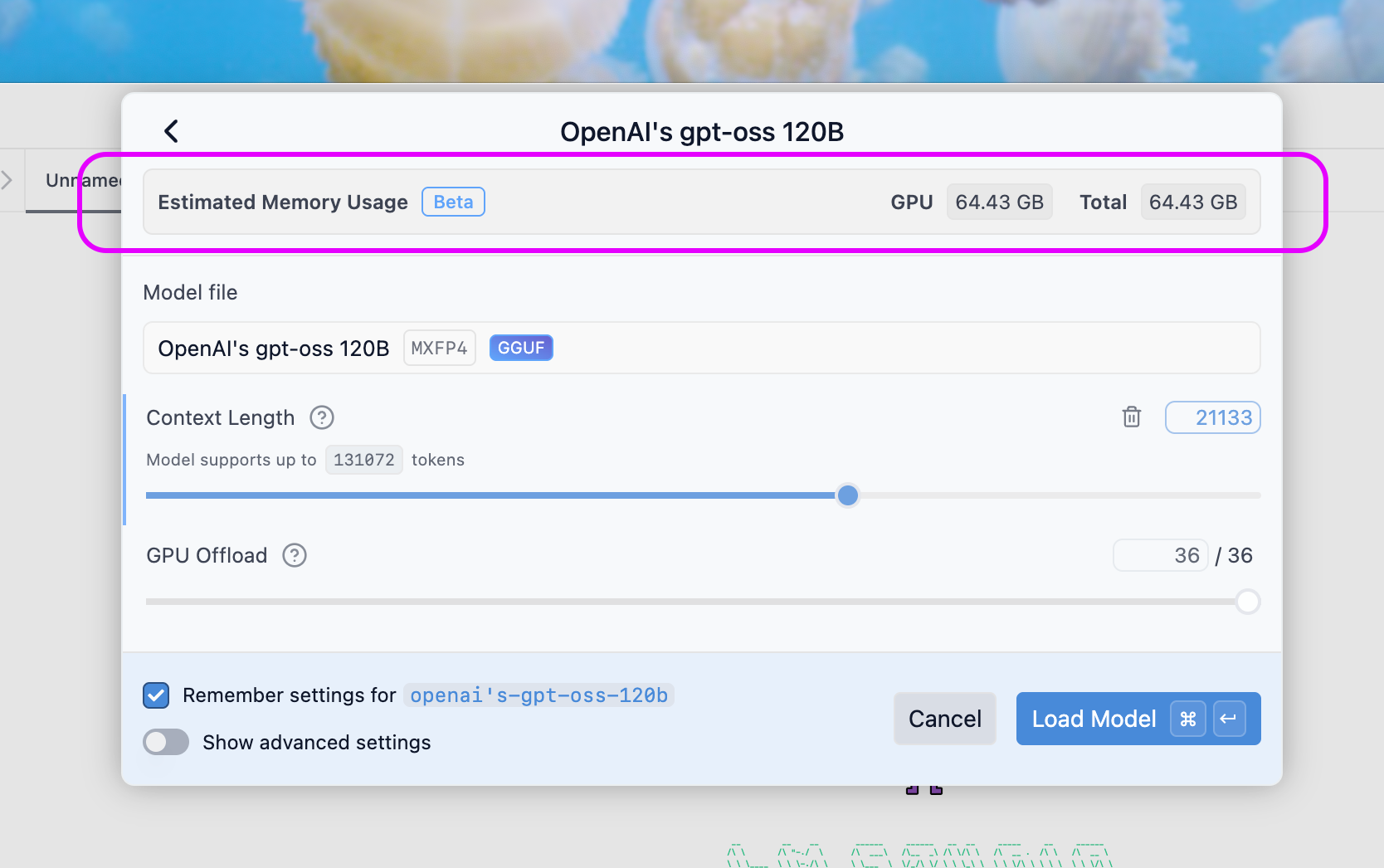Click the GPU Offload slider handle
This screenshot has height=868, width=1384.
[1247, 602]
